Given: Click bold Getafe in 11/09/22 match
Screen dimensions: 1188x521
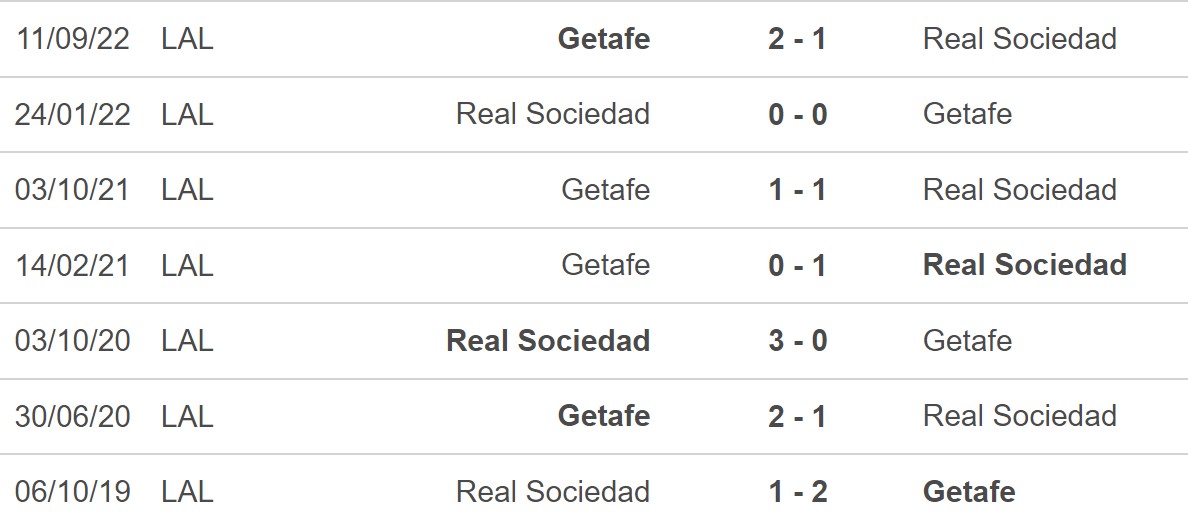Looking at the screenshot, I should point(604,39).
